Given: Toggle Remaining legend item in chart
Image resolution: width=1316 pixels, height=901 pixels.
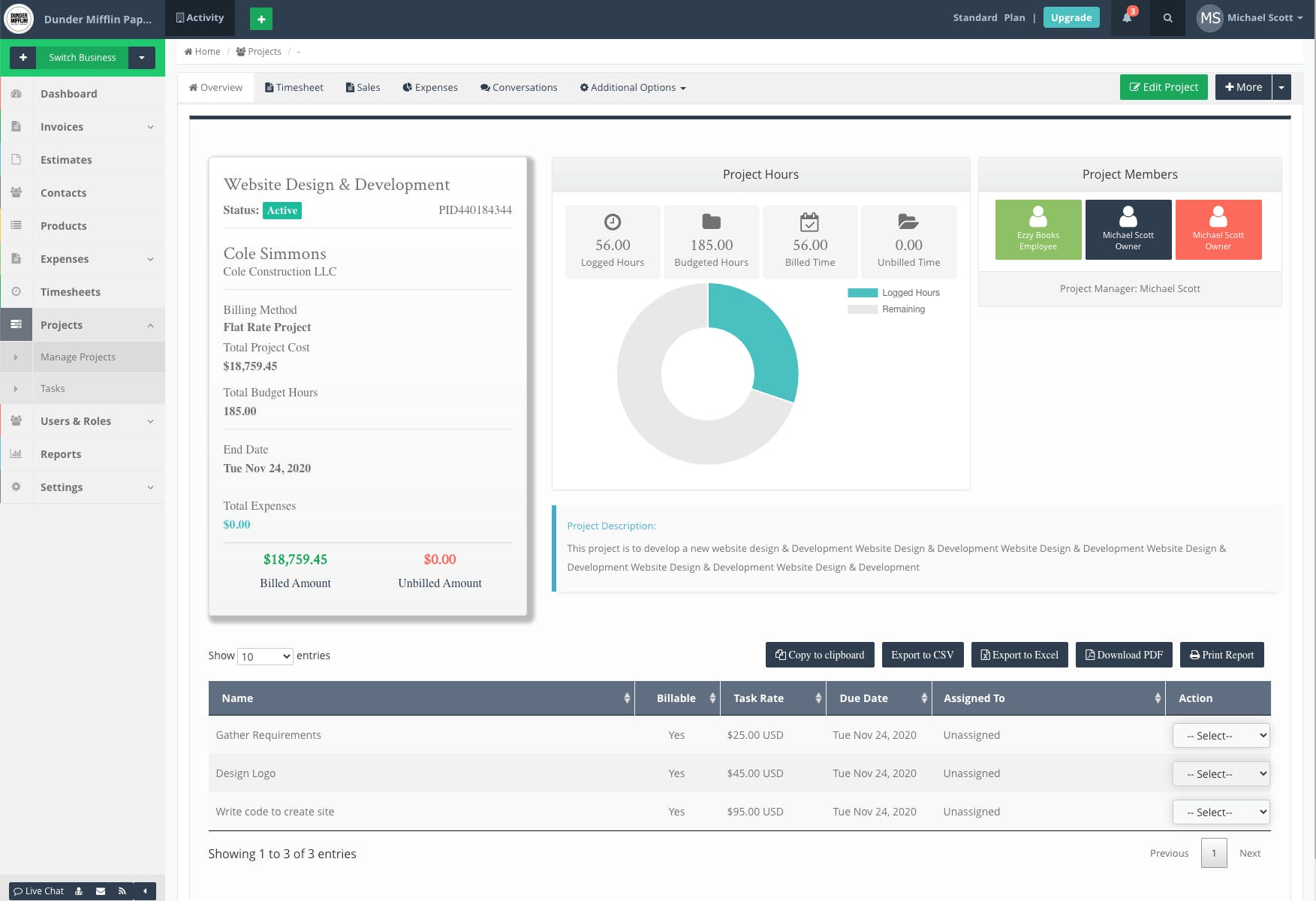Looking at the screenshot, I should pyautogui.click(x=887, y=309).
